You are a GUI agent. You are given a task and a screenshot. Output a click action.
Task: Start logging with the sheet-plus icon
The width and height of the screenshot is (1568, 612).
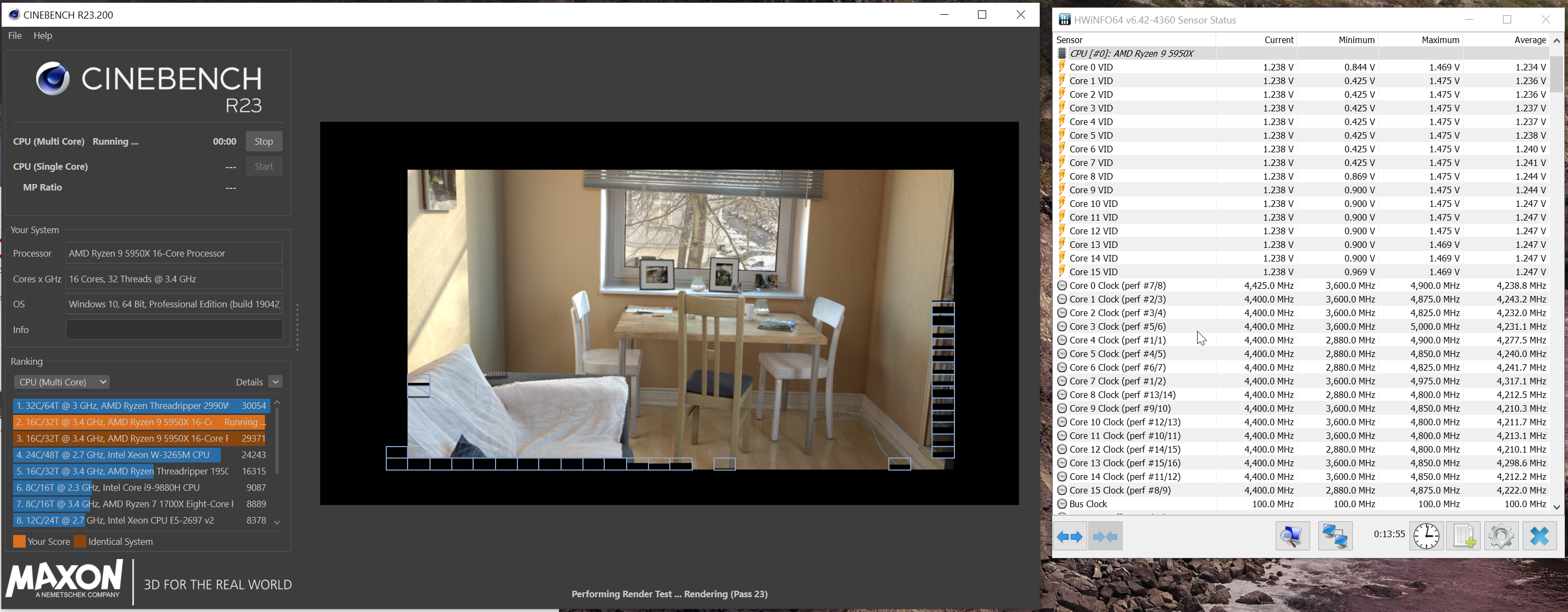(x=1464, y=537)
